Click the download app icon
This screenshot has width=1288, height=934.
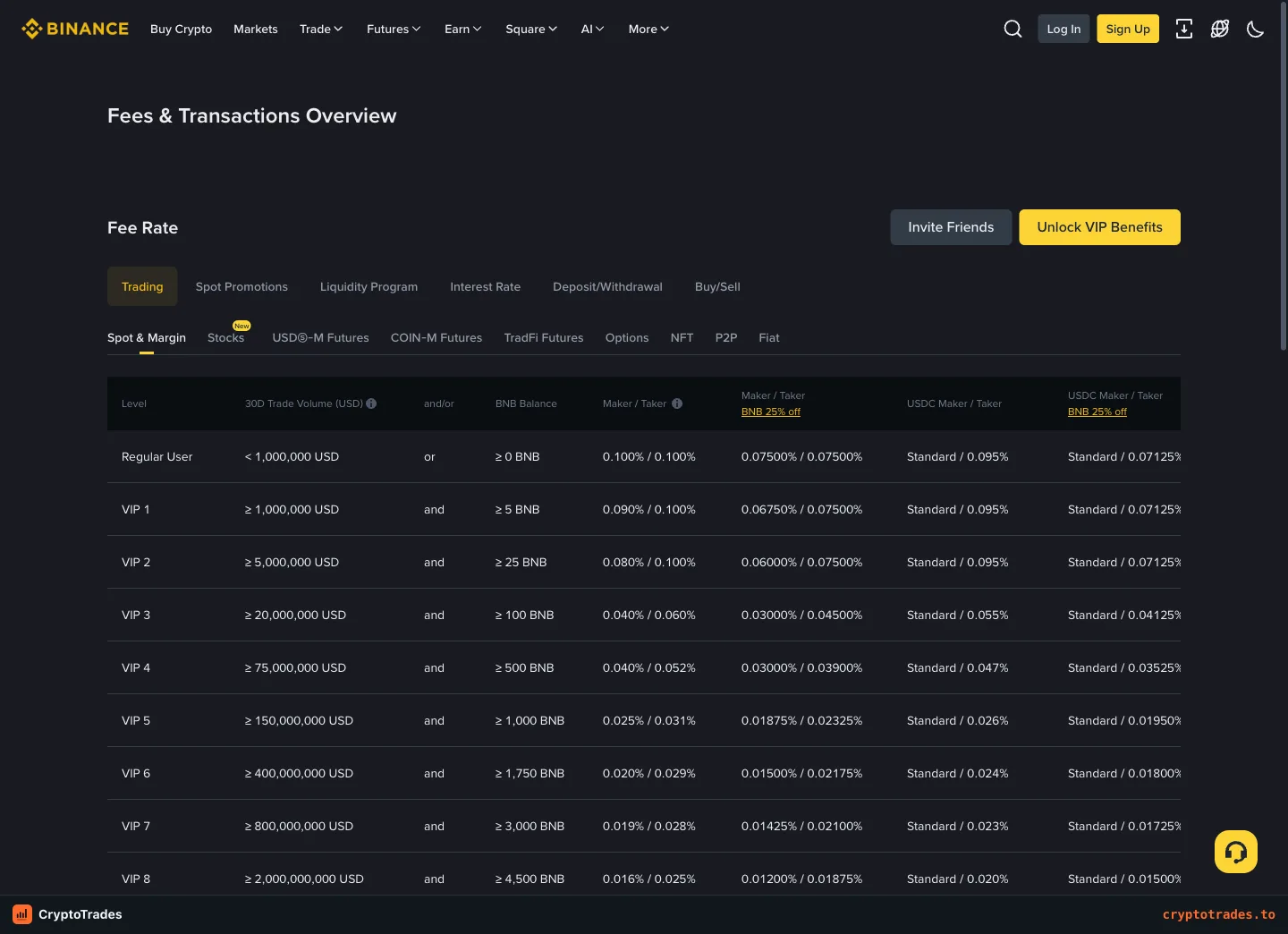pos(1184,29)
